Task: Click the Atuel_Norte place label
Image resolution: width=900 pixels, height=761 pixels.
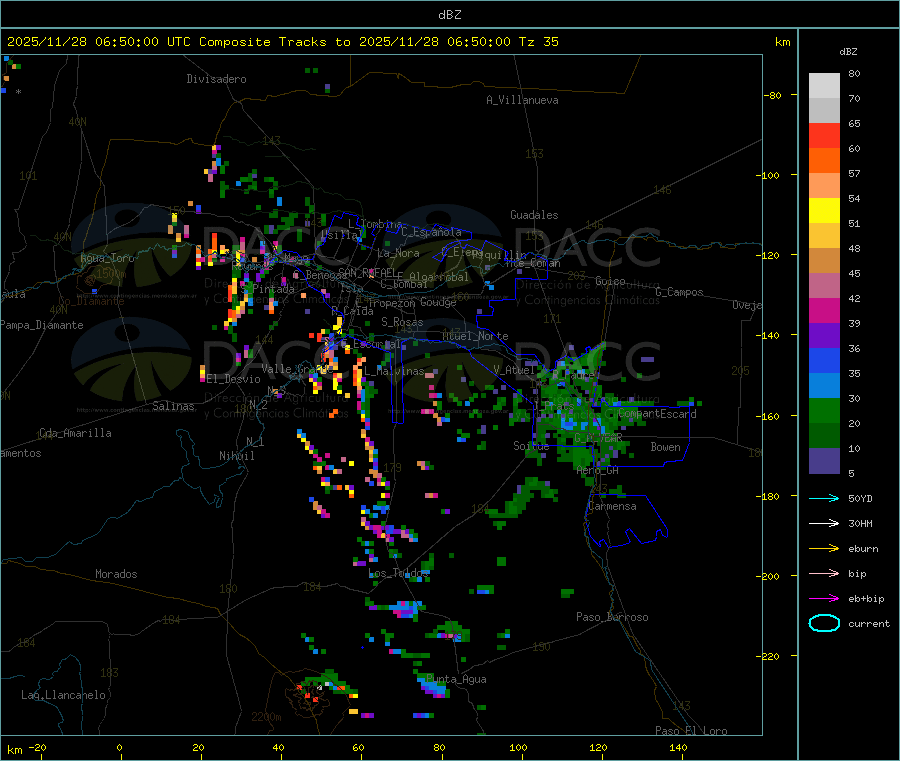Action: (475, 336)
